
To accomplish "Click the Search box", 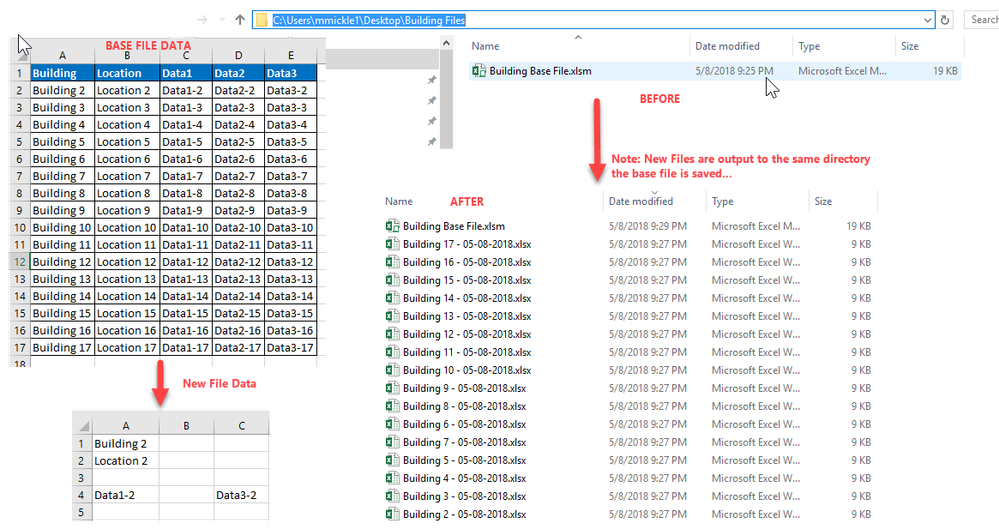I will point(982,20).
